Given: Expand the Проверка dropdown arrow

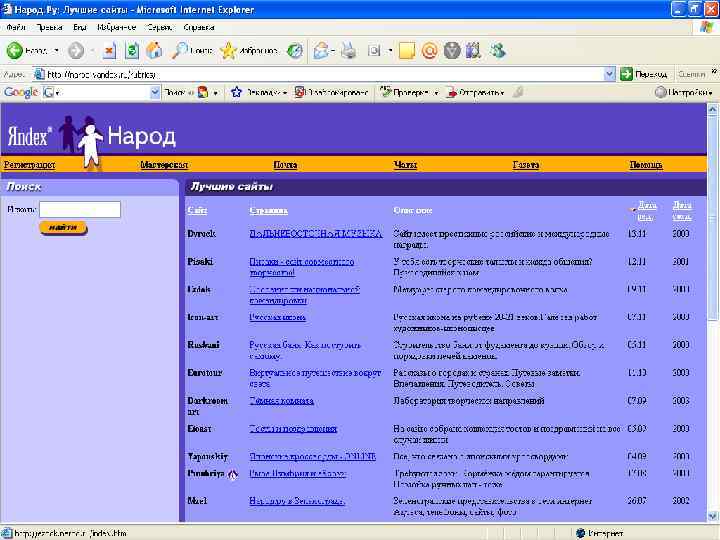Looking at the screenshot, I should [x=436, y=93].
